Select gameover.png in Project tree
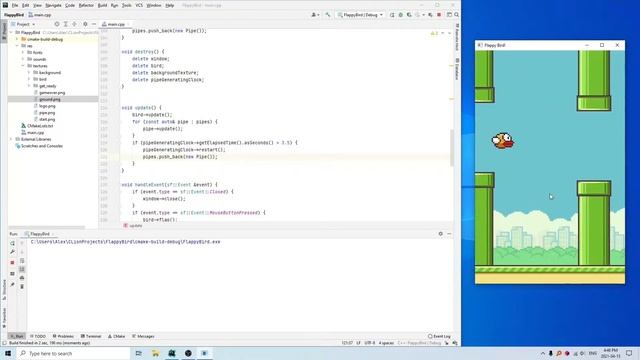Screen dimensions: 640x360 tap(52, 93)
